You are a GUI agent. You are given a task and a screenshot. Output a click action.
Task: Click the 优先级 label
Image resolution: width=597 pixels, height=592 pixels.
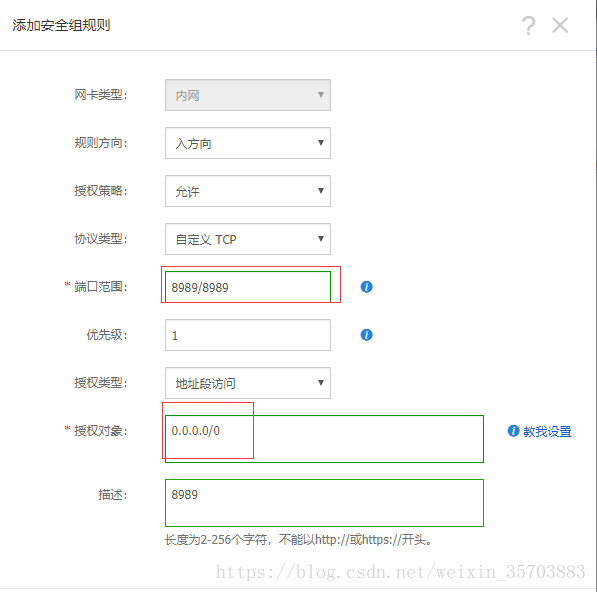(107, 335)
